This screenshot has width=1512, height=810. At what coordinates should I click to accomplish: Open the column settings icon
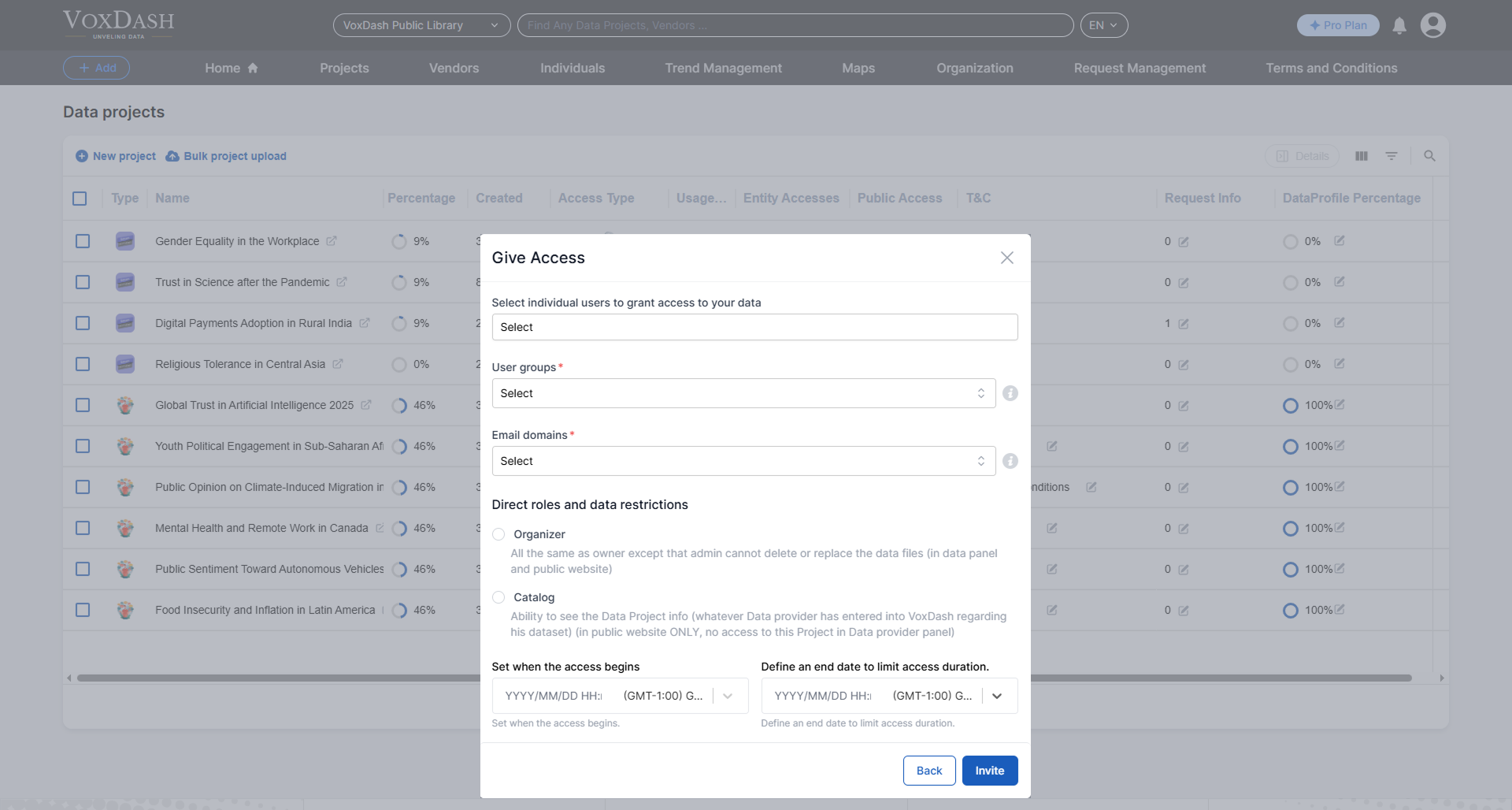pos(1362,156)
